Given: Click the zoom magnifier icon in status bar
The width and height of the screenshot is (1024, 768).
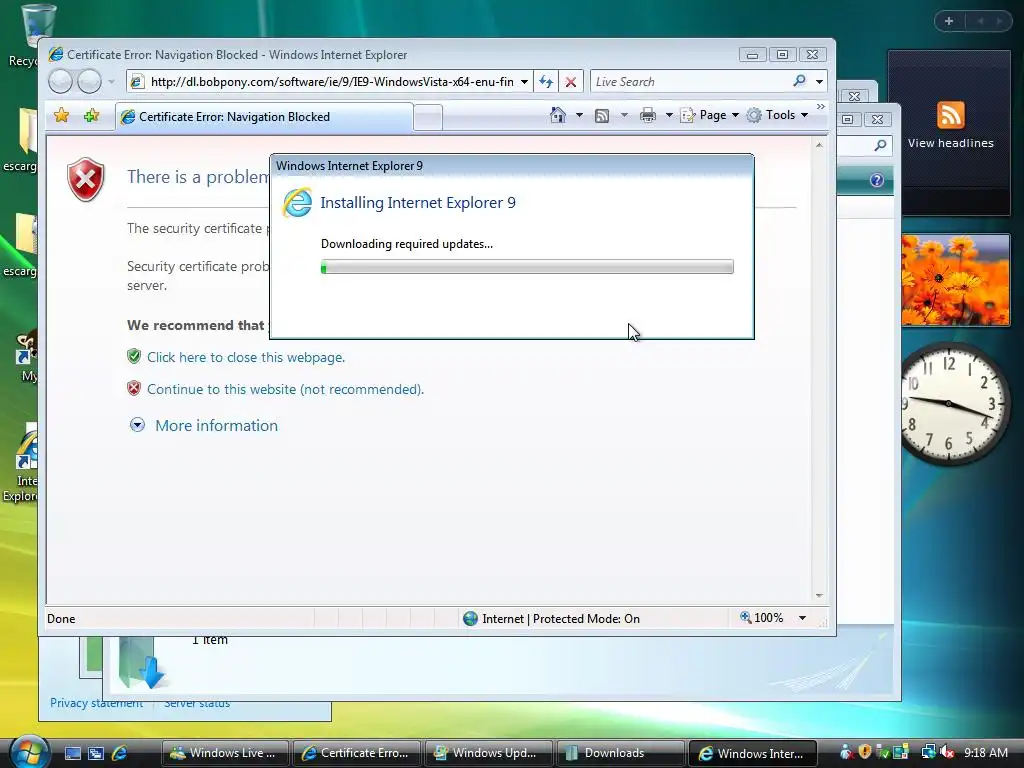Looking at the screenshot, I should [x=745, y=617].
